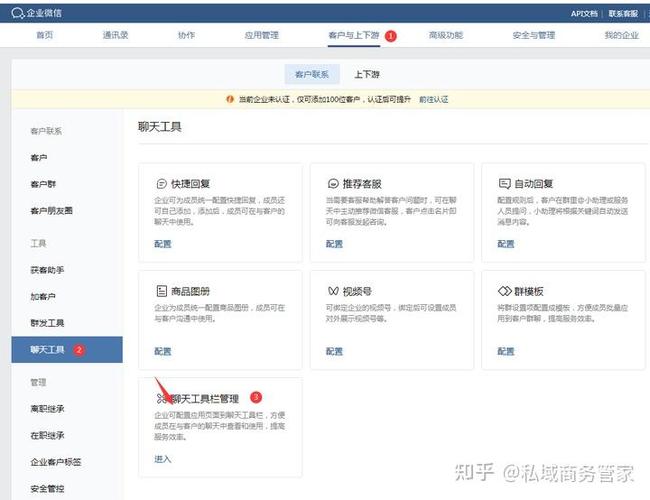This screenshot has width=650, height=500.
Task: Open 企业客户标签 in the sidebar
Action: point(56,462)
